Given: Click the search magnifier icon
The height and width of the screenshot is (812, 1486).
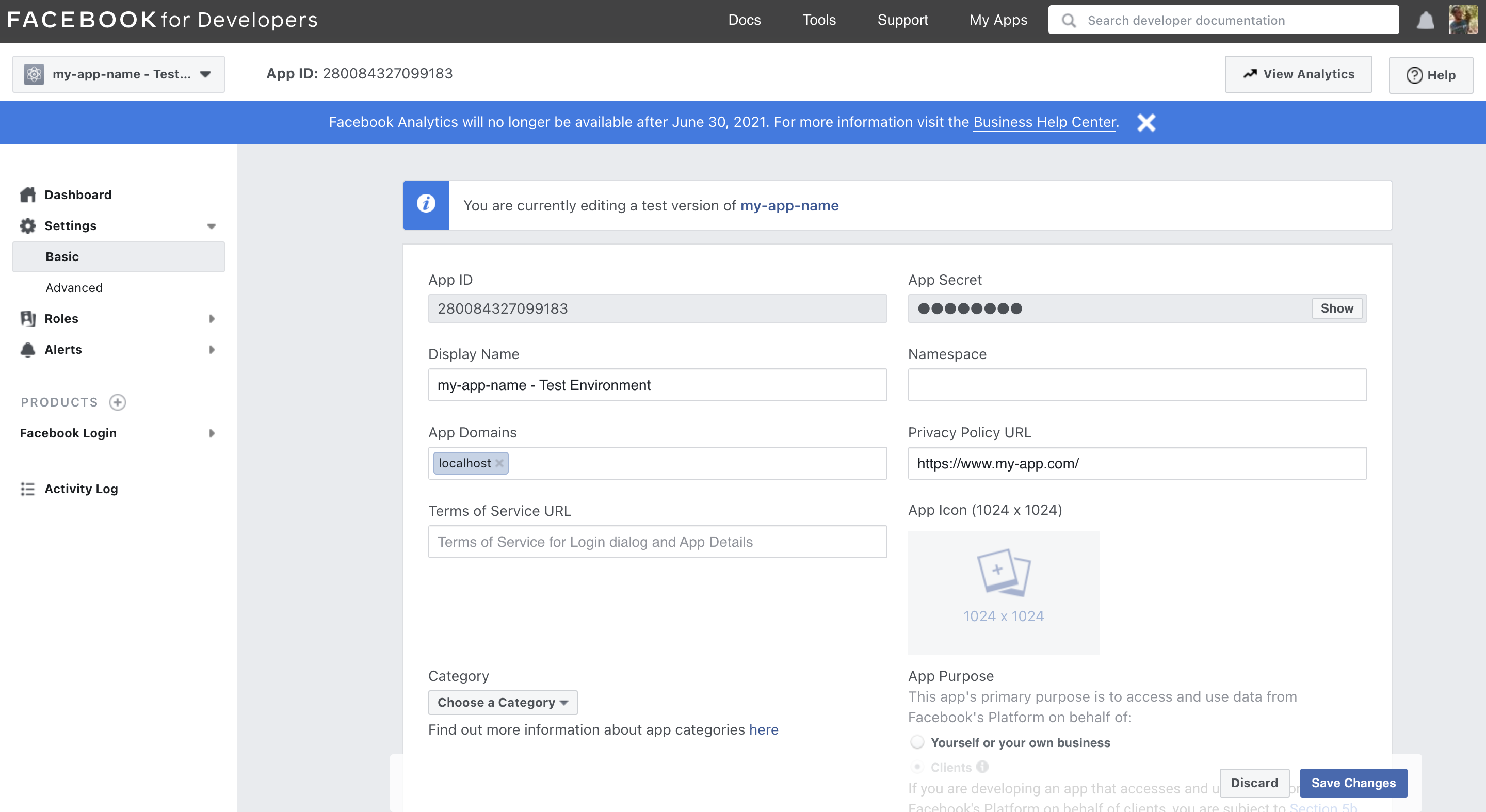Looking at the screenshot, I should pyautogui.click(x=1069, y=21).
